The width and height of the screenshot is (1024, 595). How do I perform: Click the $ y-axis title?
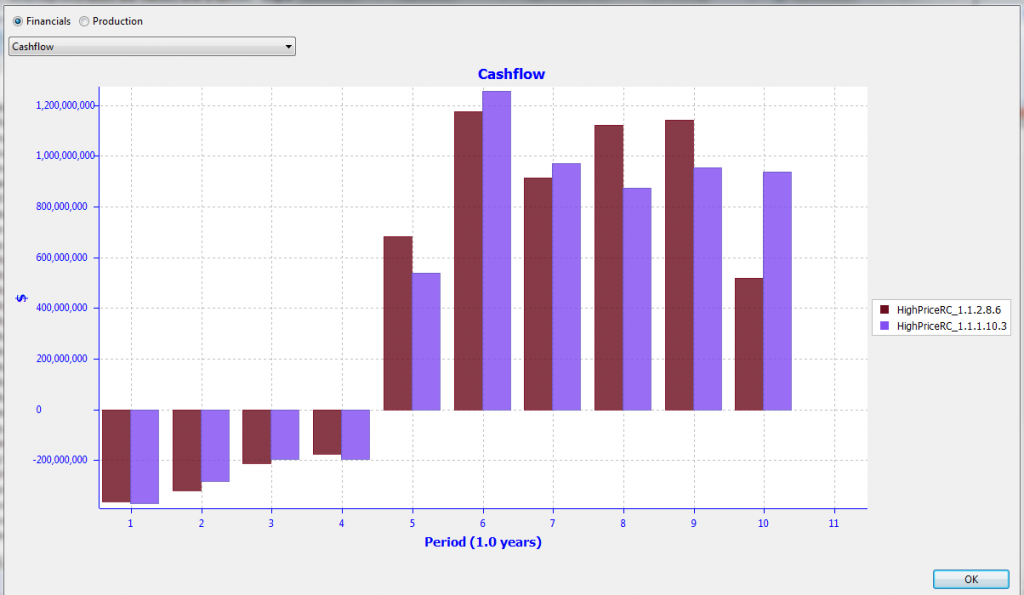pyautogui.click(x=22, y=298)
